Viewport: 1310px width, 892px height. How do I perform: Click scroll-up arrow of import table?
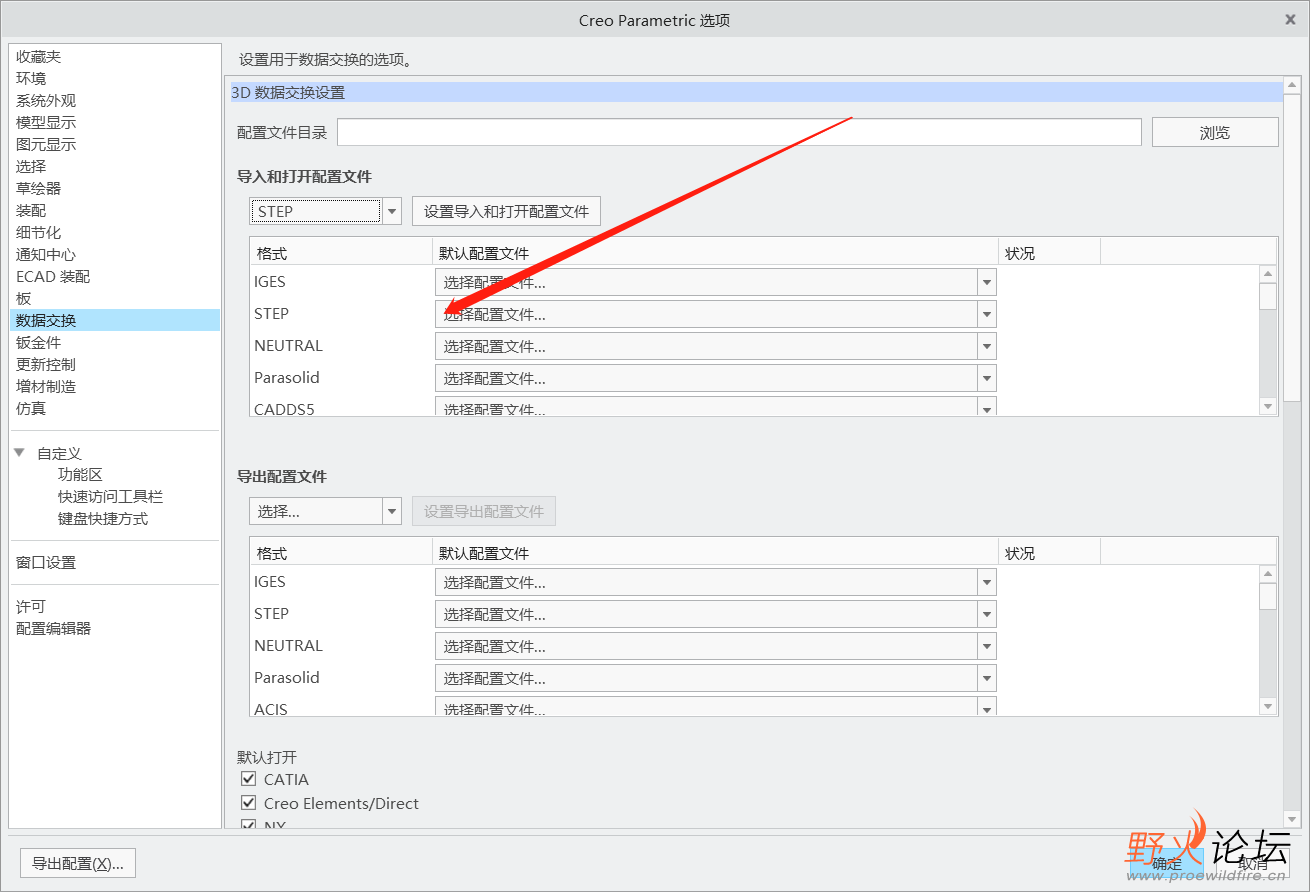(x=1268, y=274)
